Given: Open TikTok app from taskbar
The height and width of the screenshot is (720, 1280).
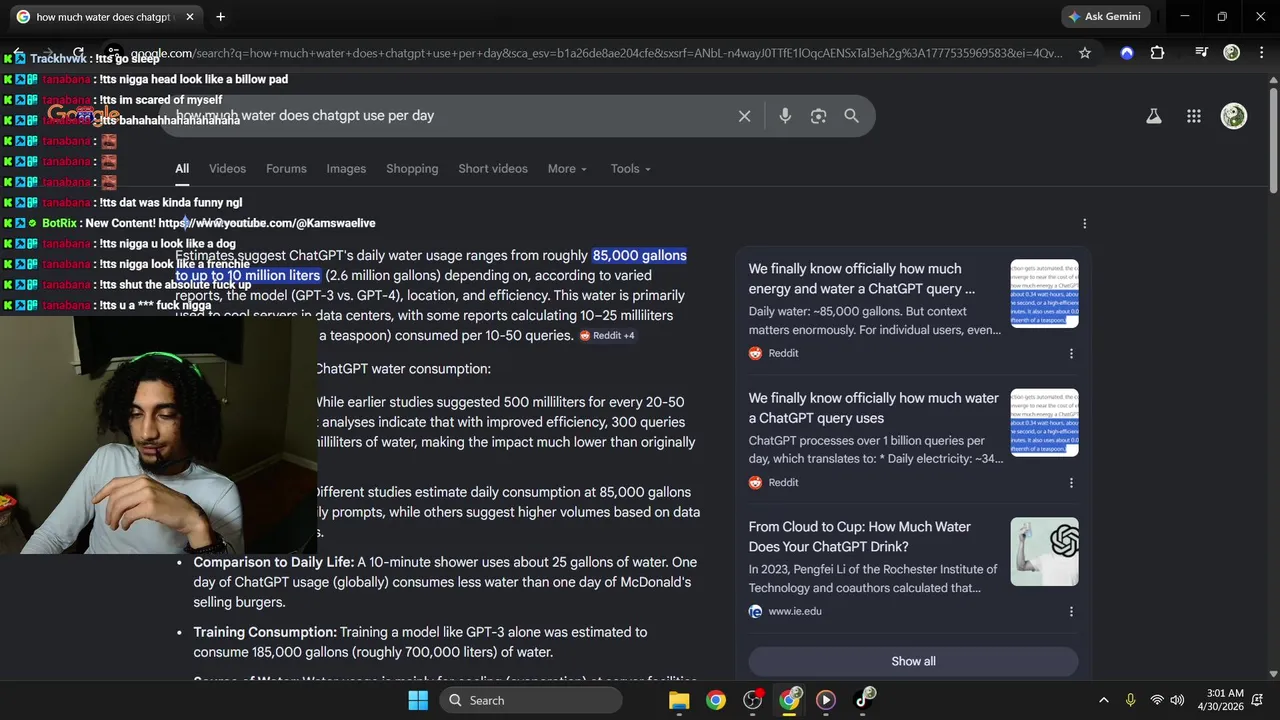Looking at the screenshot, I should coord(864,700).
